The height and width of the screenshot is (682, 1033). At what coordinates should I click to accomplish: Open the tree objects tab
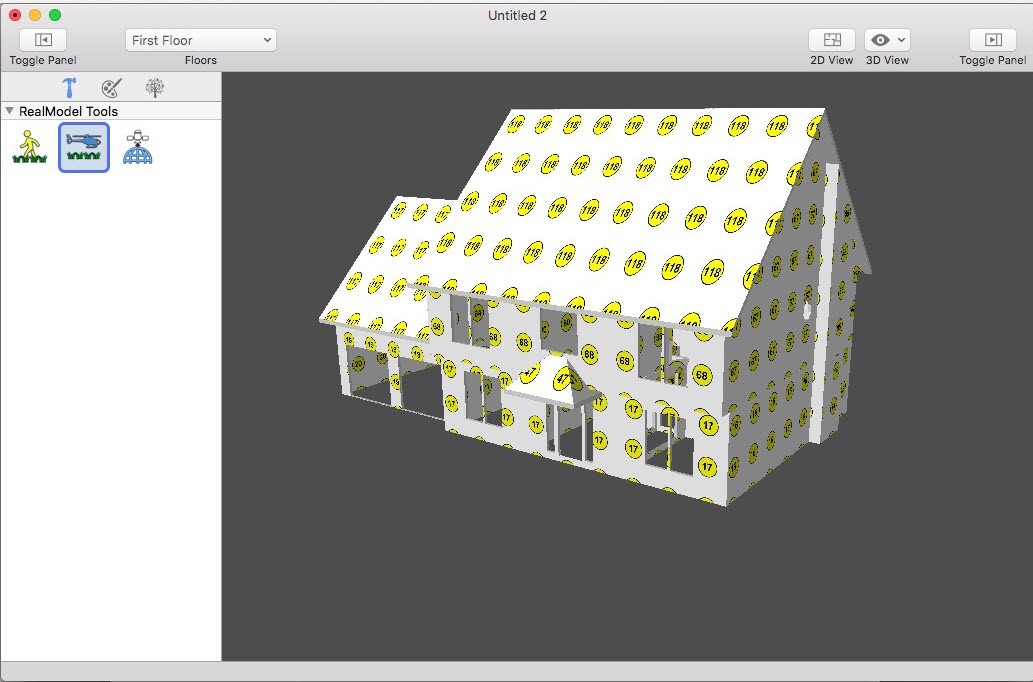(x=154, y=87)
